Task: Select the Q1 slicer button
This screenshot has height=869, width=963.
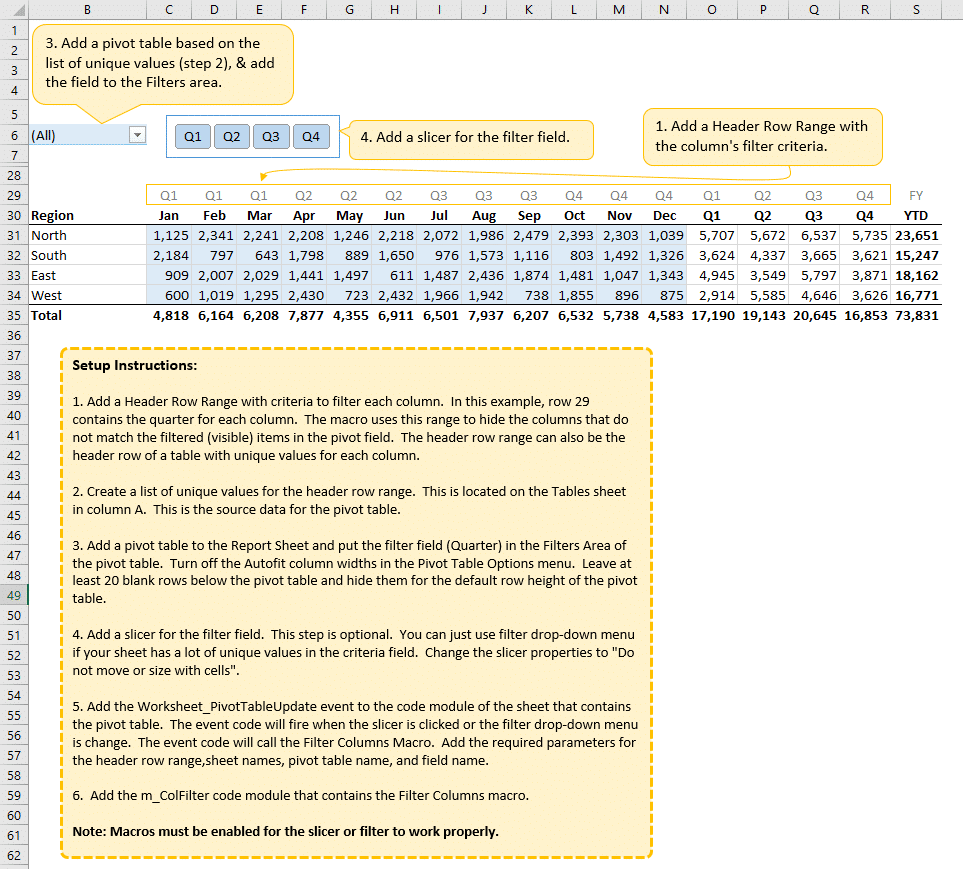Action: tap(193, 136)
